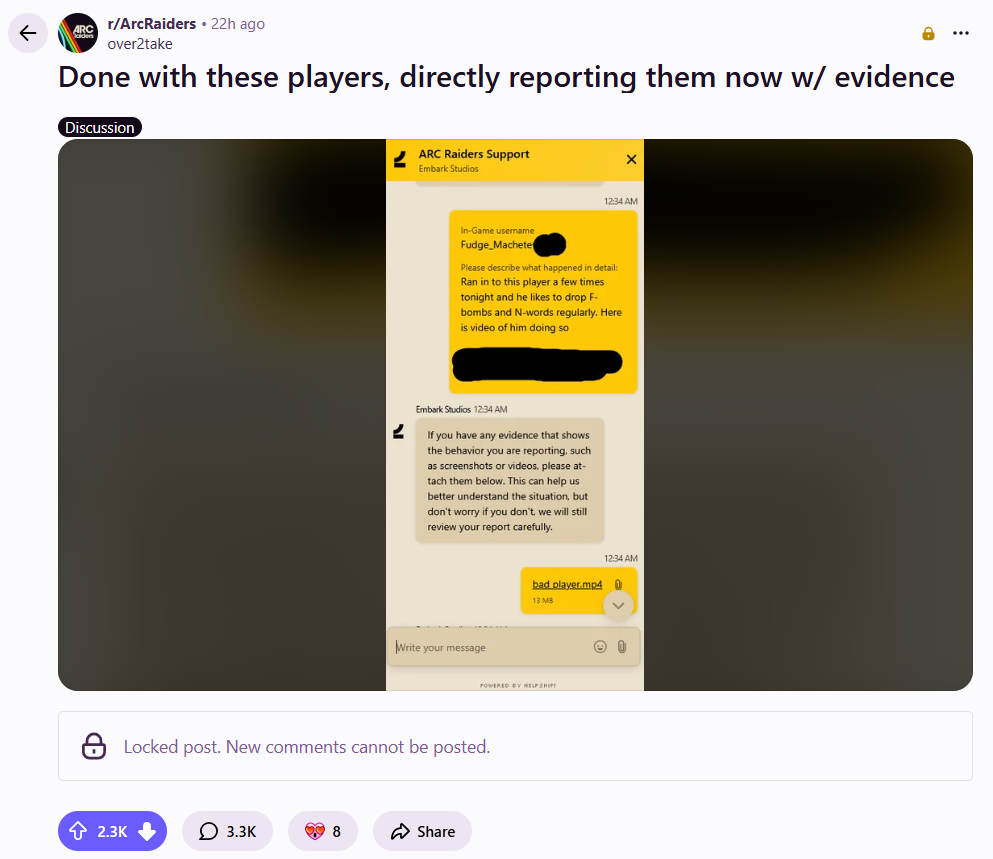Go back using the left arrow button
The height and width of the screenshot is (859, 993).
(28, 33)
